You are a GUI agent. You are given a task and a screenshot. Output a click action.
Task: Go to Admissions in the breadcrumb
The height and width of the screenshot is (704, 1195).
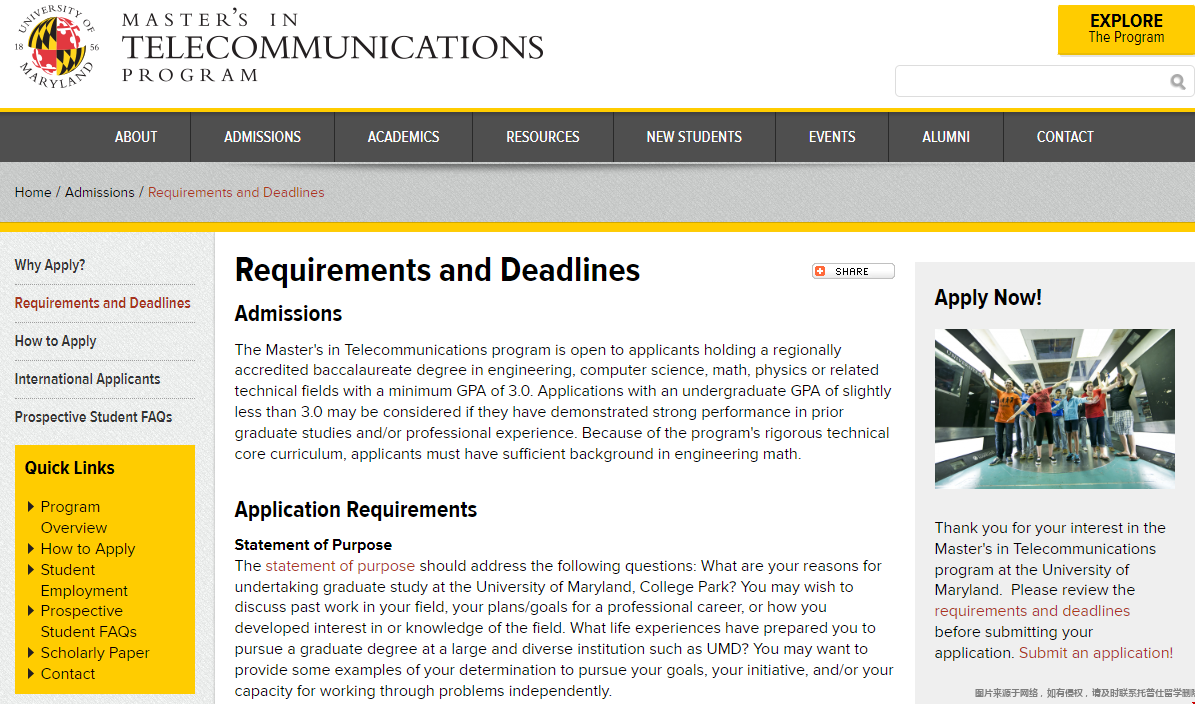(x=99, y=193)
